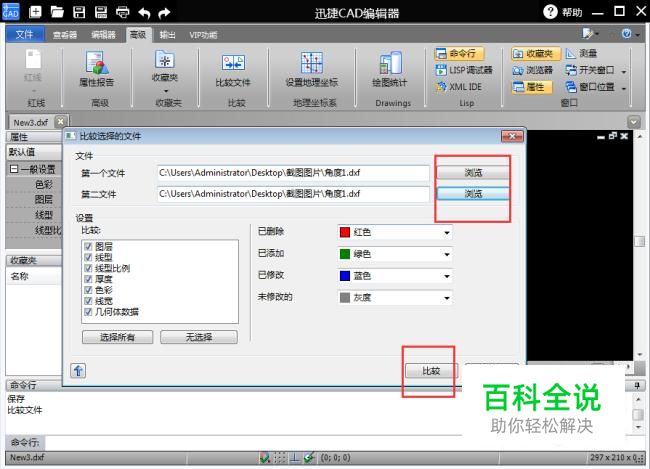Switch to the 输出 output tab

[x=167, y=35]
